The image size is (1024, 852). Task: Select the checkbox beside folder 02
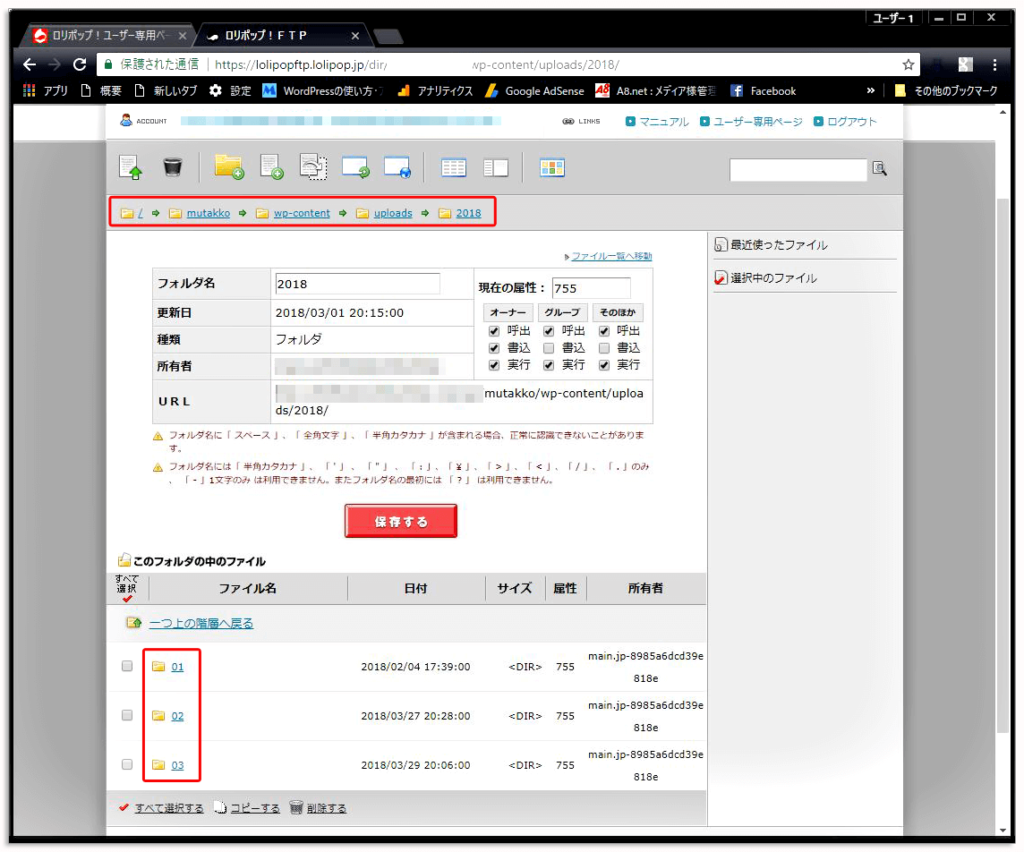(127, 716)
